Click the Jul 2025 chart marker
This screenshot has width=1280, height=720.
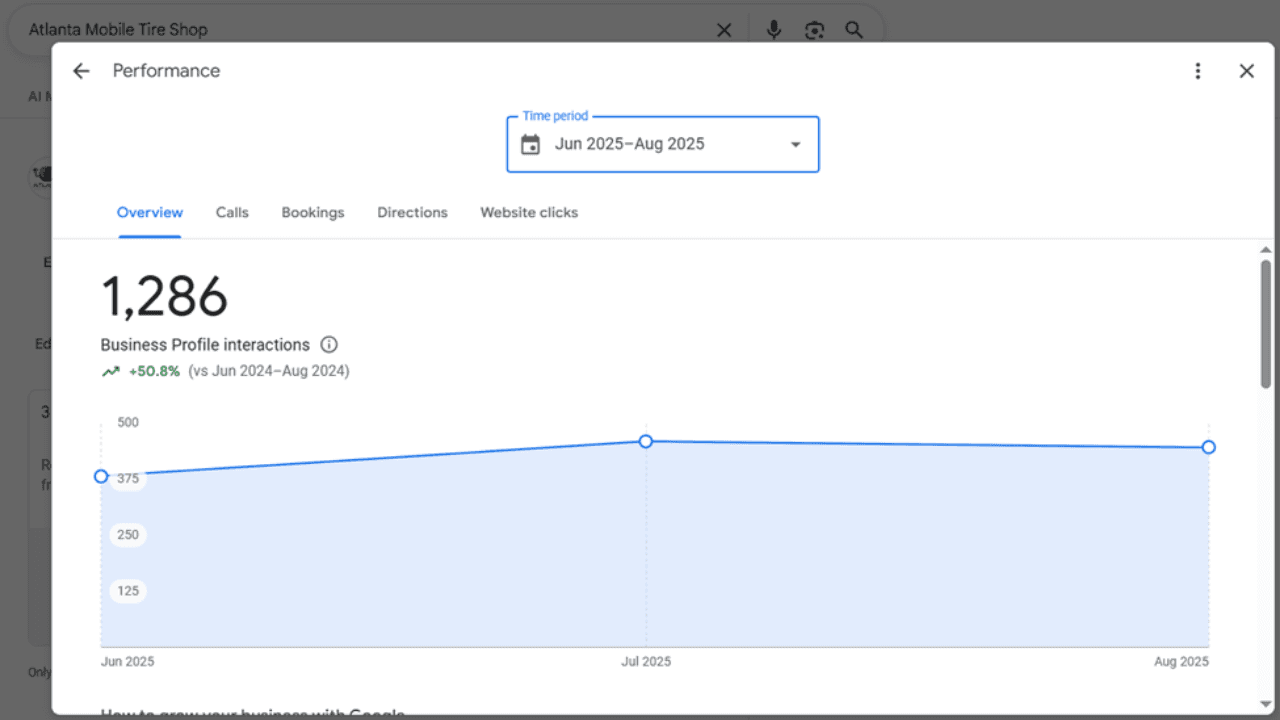click(x=646, y=441)
